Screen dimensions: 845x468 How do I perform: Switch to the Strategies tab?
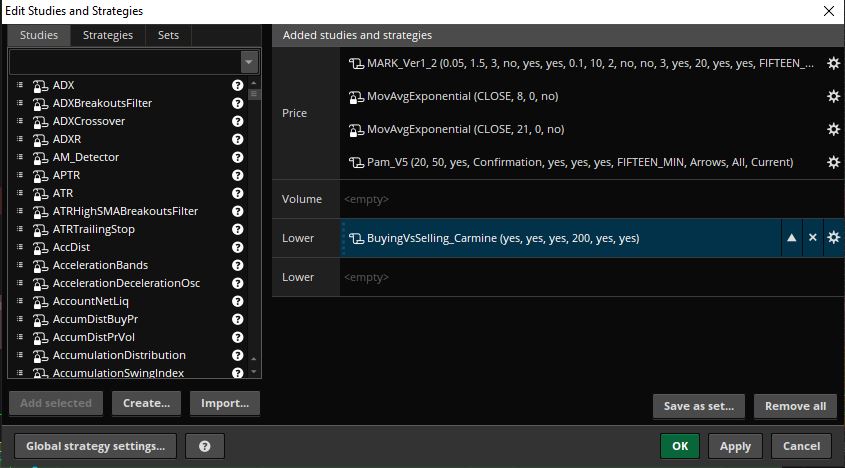[108, 35]
